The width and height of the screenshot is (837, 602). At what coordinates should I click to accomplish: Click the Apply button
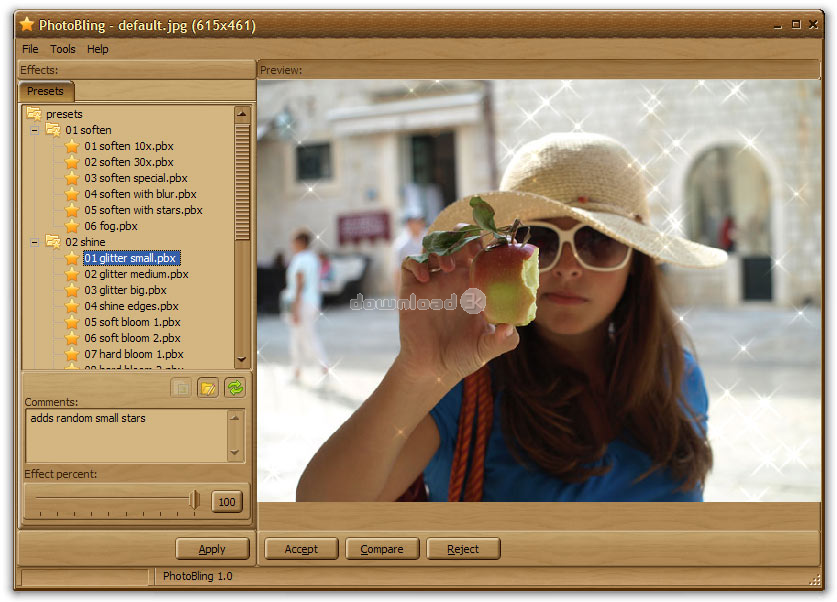coord(212,549)
